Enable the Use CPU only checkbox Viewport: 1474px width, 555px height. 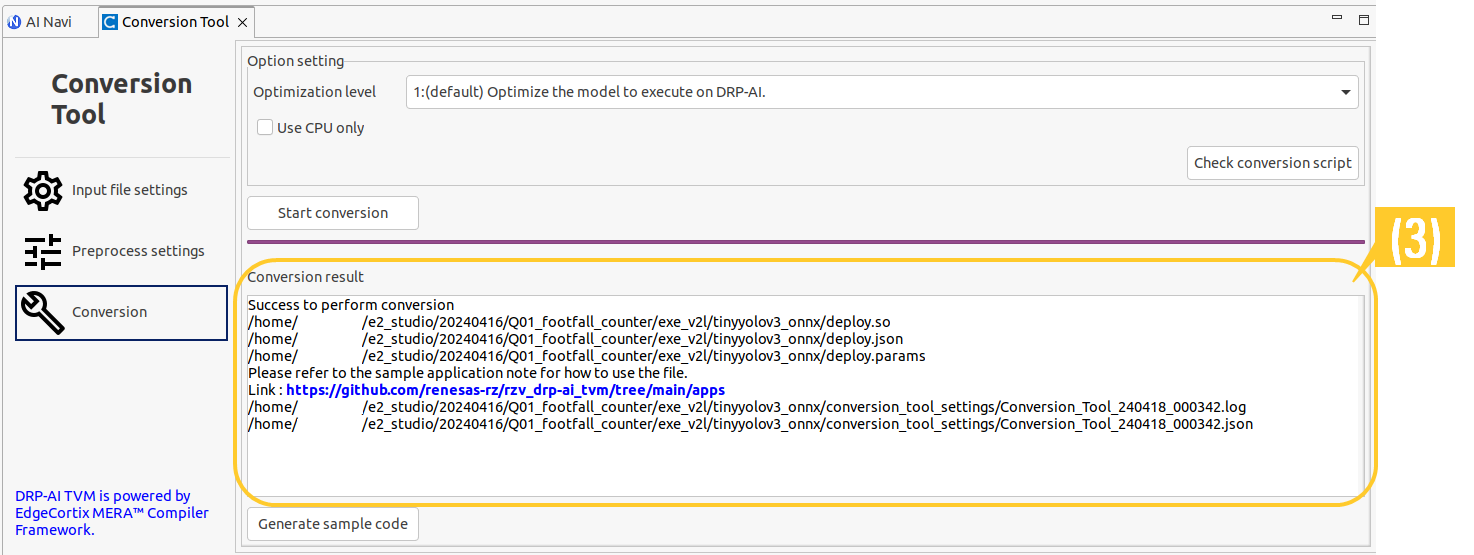click(x=265, y=128)
